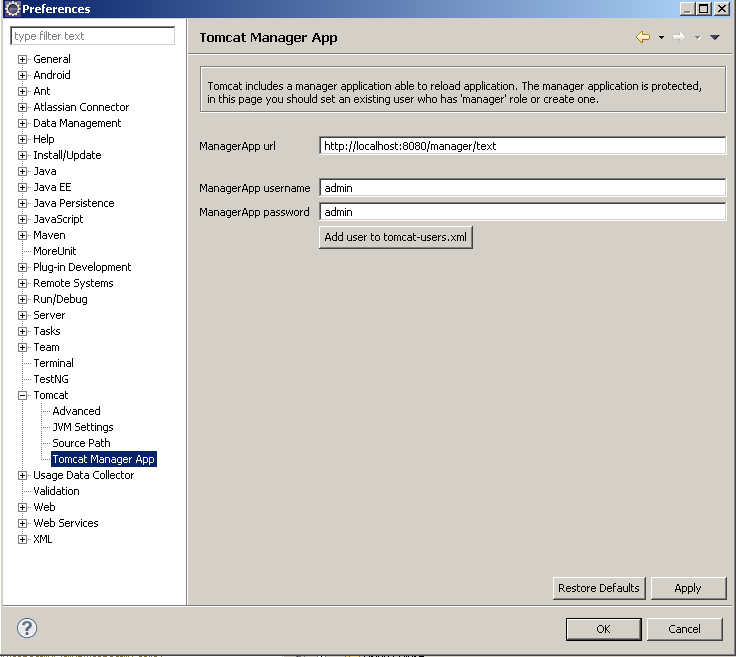The width and height of the screenshot is (736, 657).
Task: Open the Tomcat Advanced page
Action: click(x=77, y=411)
